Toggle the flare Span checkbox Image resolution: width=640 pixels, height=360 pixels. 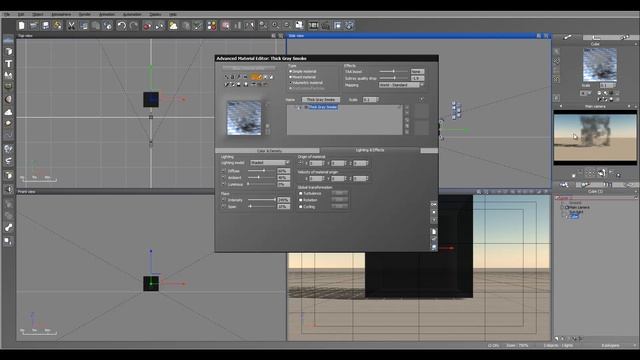pyautogui.click(x=223, y=207)
